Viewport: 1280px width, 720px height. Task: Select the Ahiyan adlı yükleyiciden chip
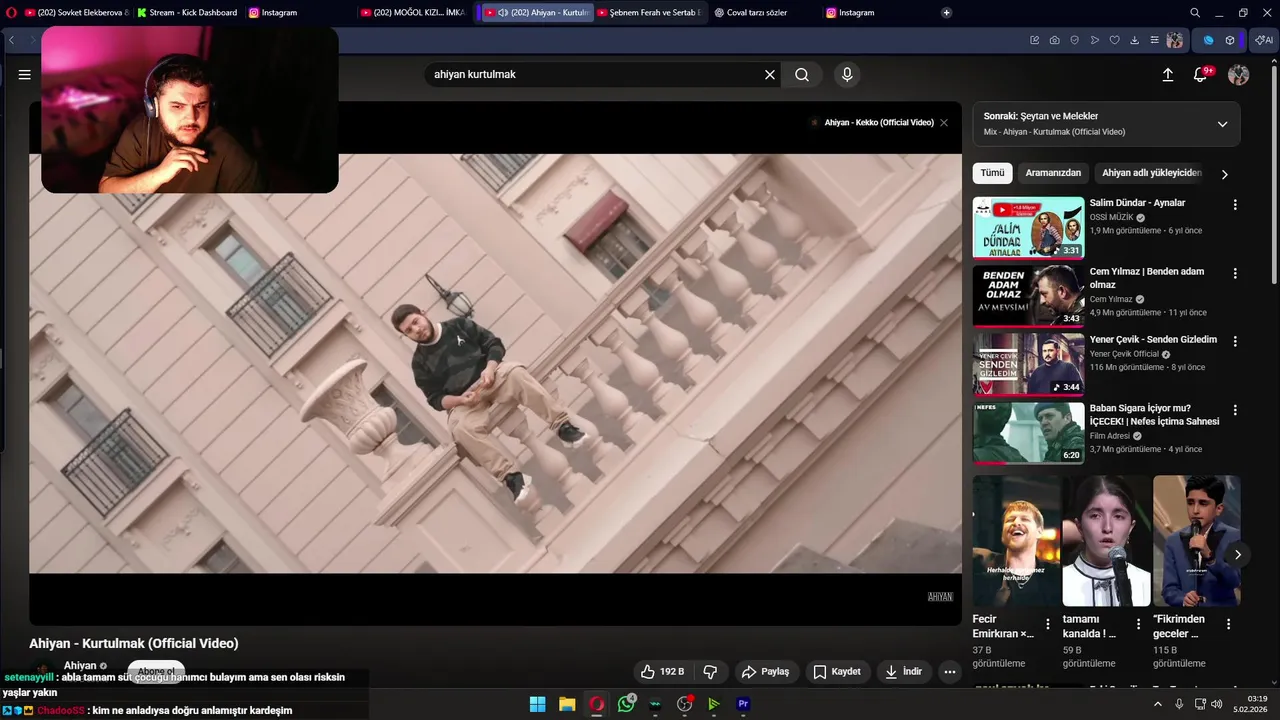[x=1151, y=173]
